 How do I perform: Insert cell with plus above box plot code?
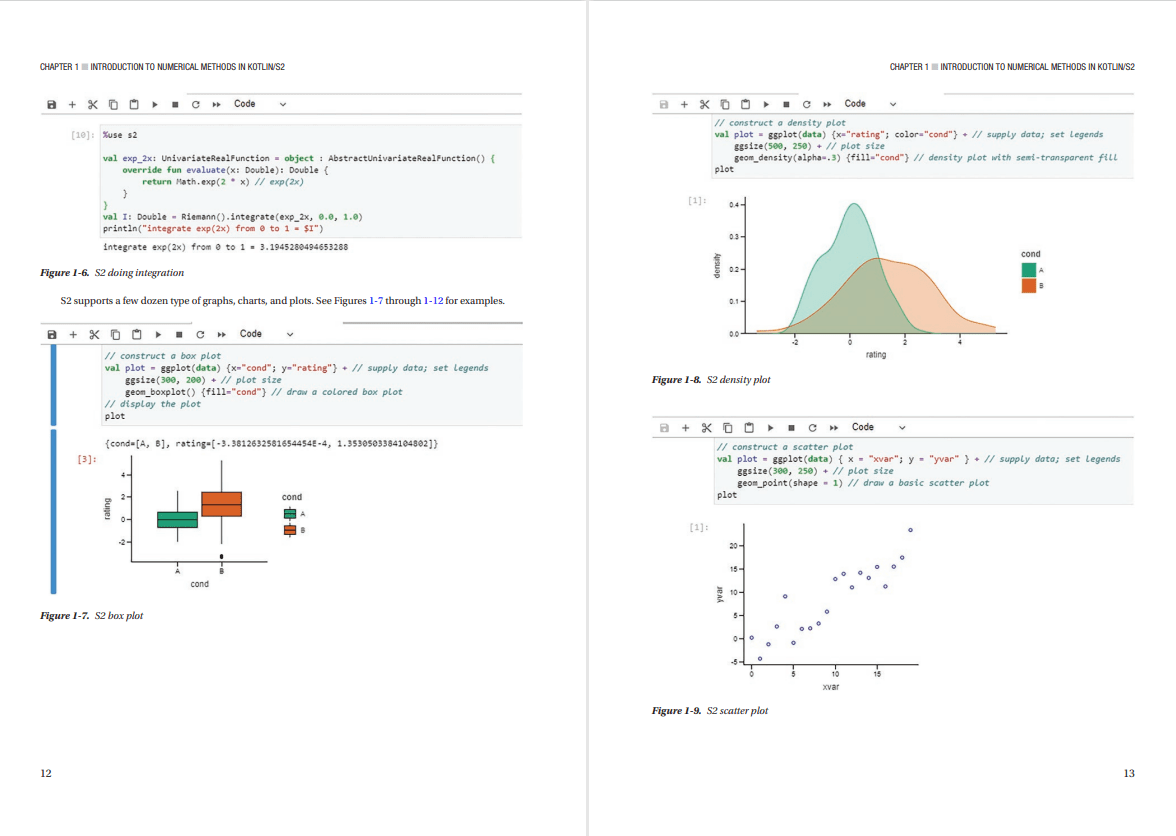(x=75, y=334)
